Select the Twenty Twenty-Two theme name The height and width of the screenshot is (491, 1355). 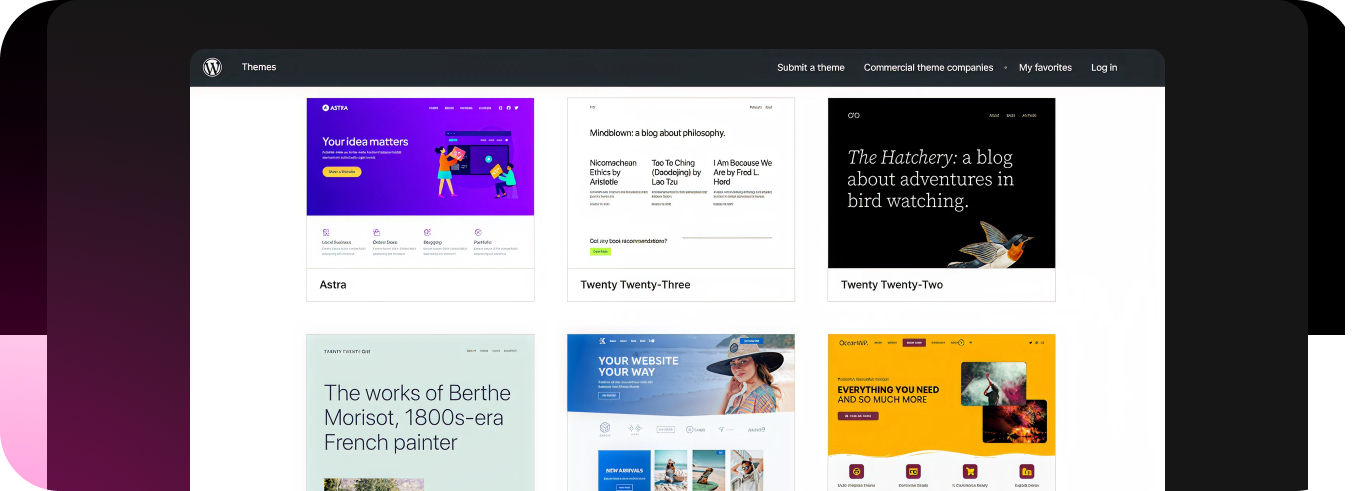[892, 285]
